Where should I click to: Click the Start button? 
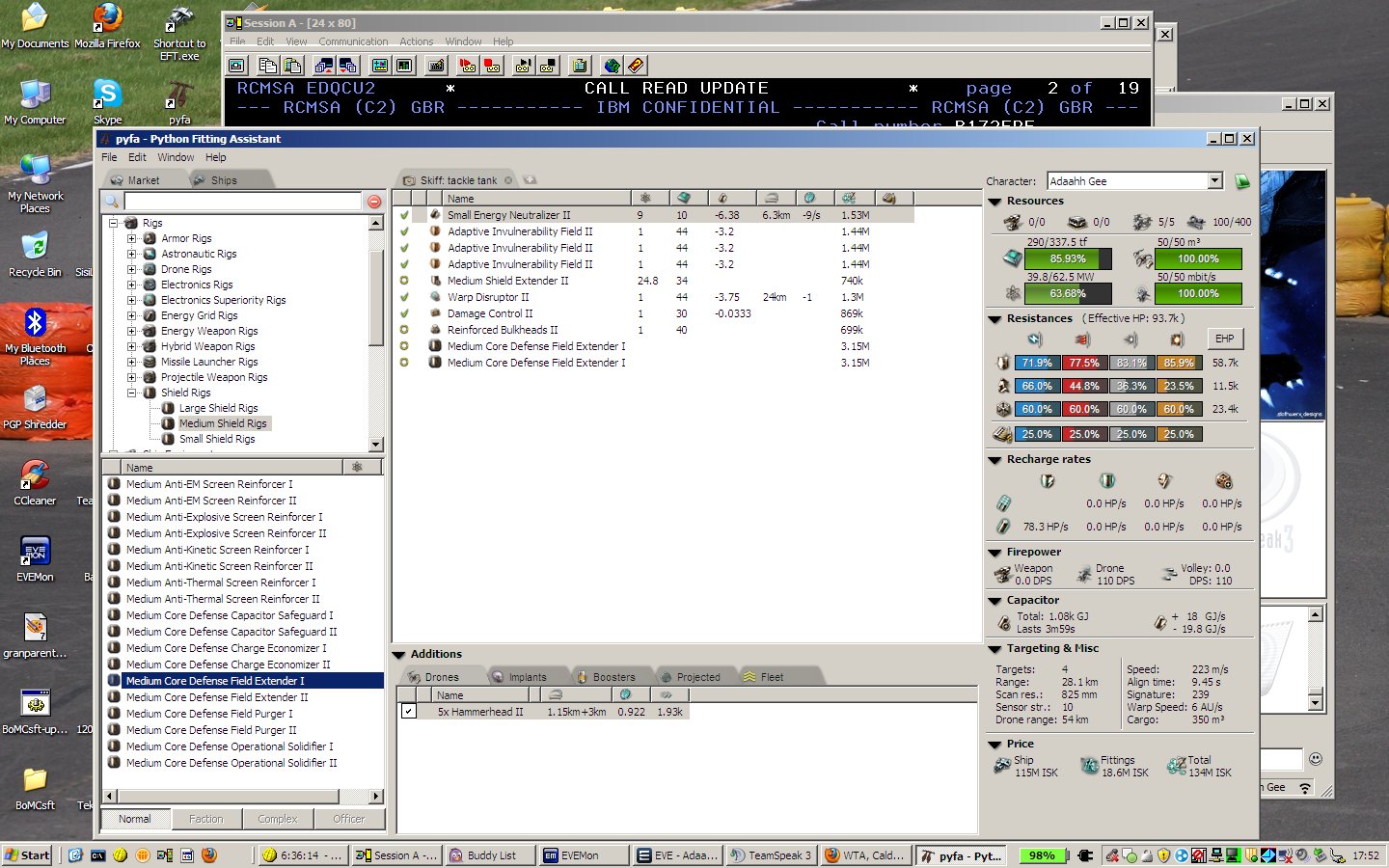[28, 855]
